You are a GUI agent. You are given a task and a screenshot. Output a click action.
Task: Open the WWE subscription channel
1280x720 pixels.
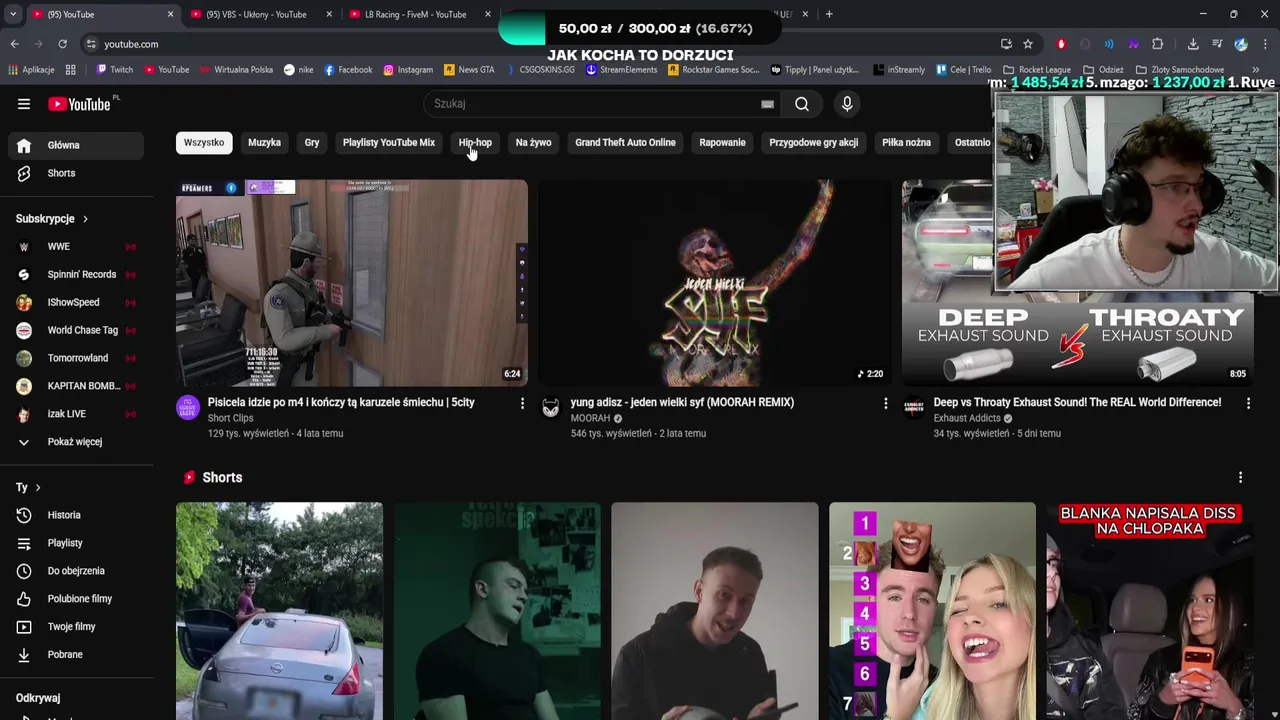pyautogui.click(x=76, y=246)
